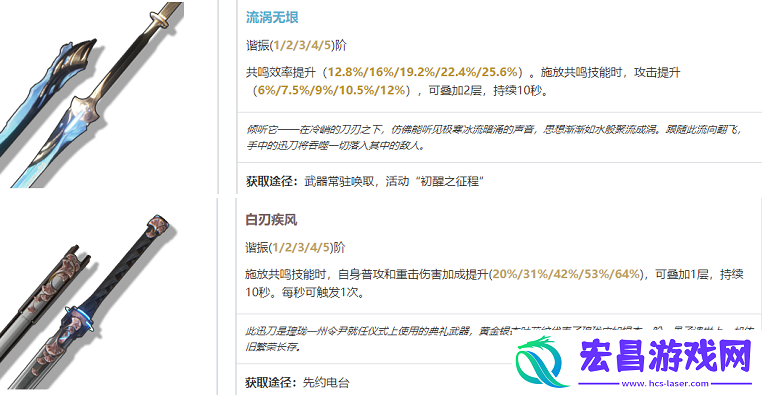762x395 pixels.
Task: Open the 白刃疾风 dark sword image
Action: 88,301
